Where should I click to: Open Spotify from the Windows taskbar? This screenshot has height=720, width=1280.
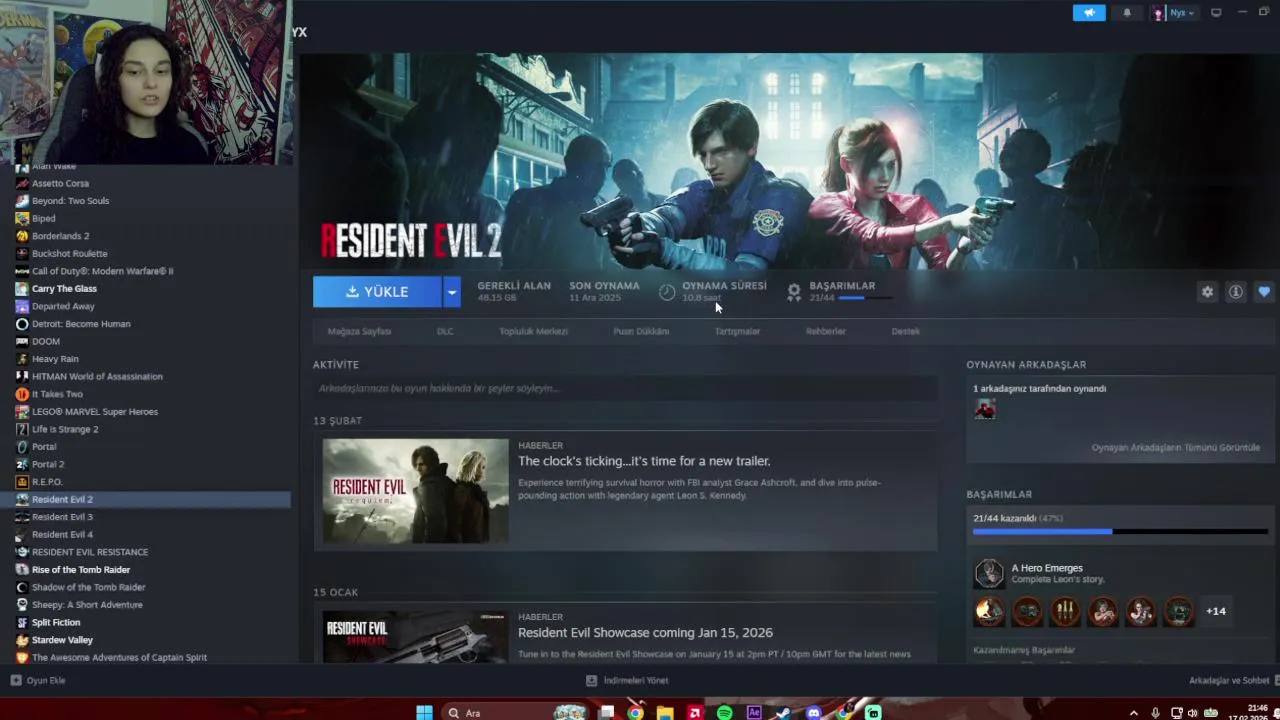tap(724, 712)
